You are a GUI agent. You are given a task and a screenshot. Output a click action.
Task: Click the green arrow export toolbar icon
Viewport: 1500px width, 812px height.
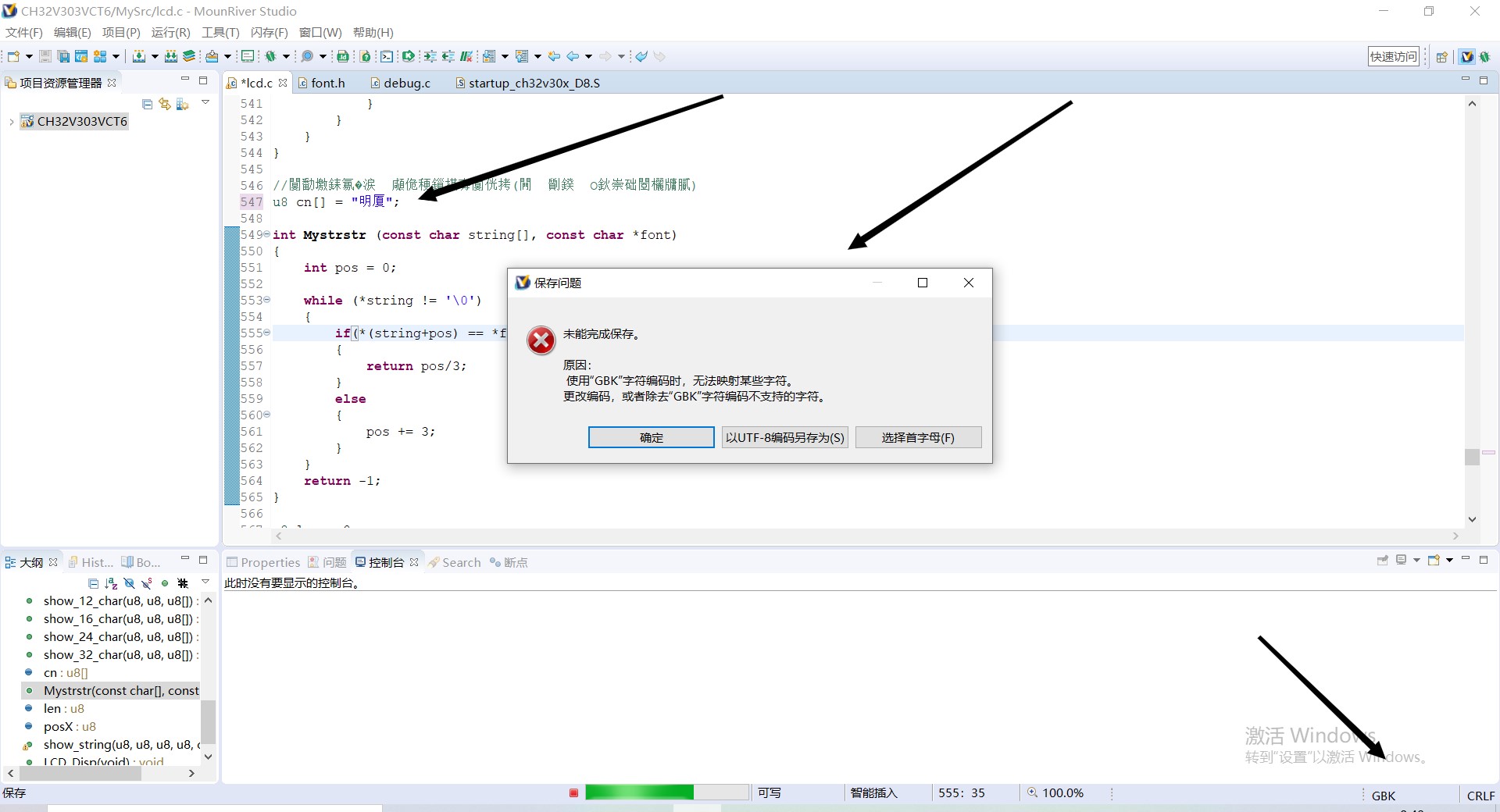click(408, 56)
